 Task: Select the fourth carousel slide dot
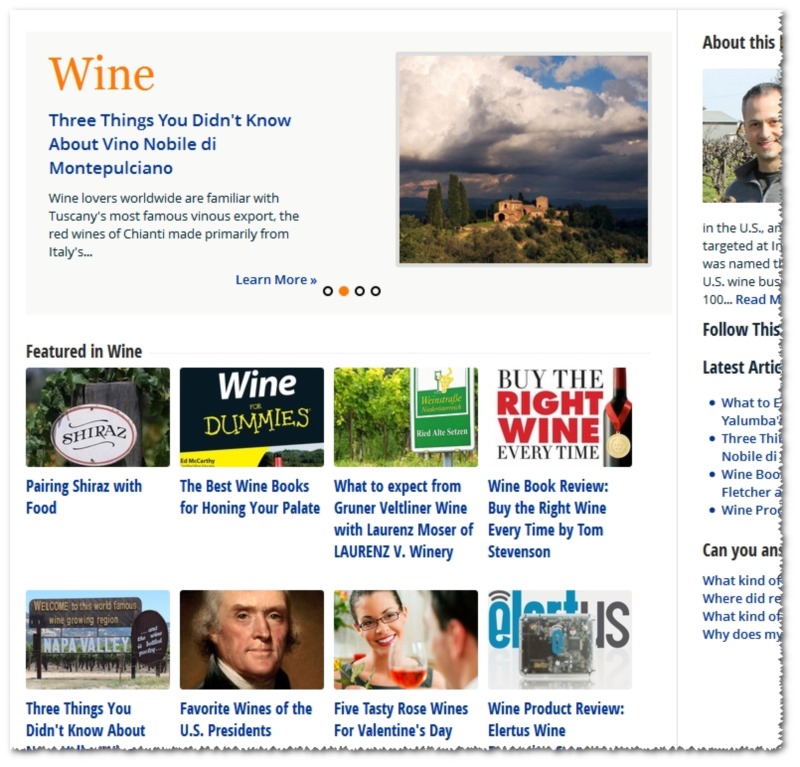pos(376,291)
